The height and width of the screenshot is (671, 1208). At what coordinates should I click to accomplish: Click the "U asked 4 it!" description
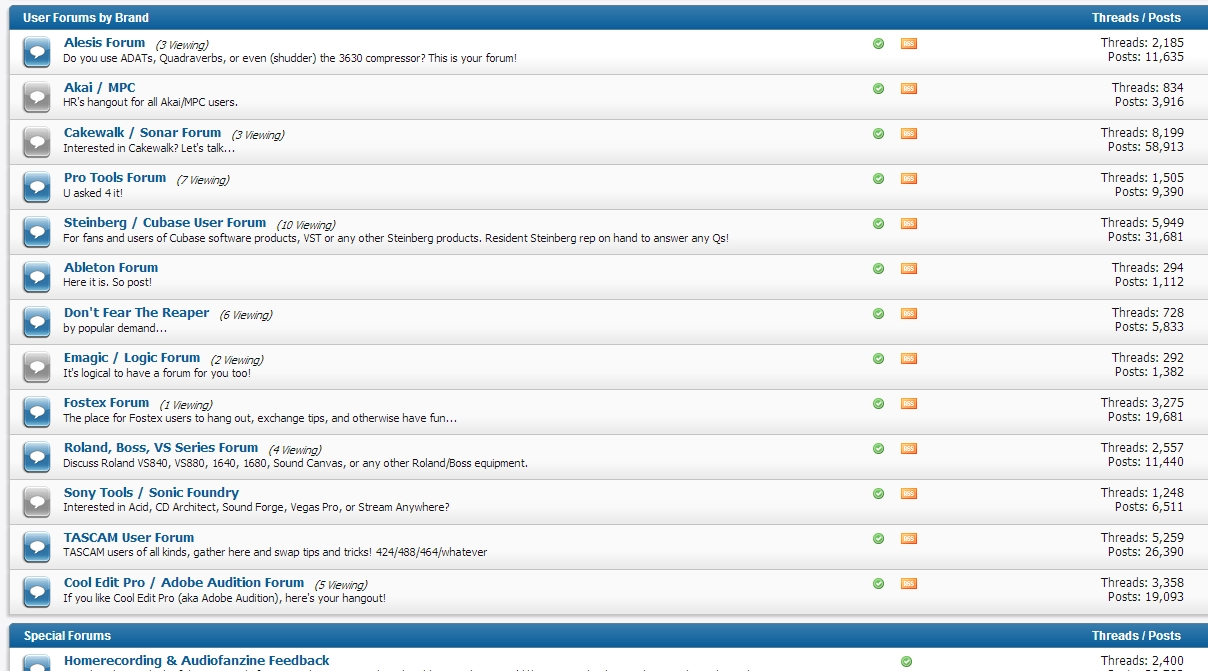click(92, 193)
